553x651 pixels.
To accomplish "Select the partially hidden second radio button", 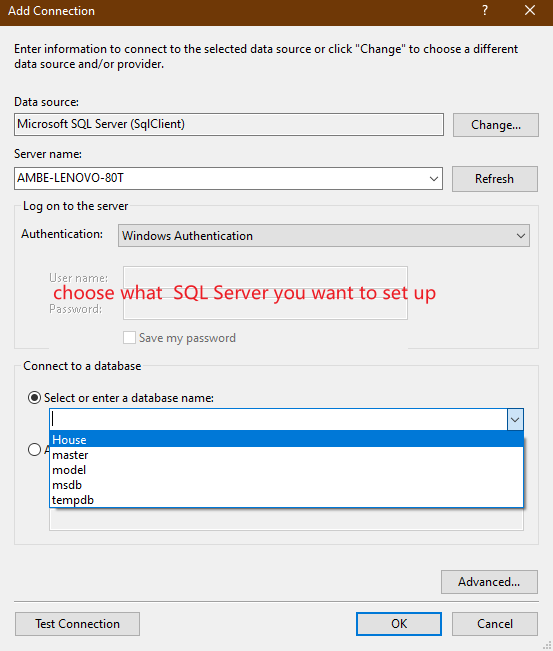I will (x=34, y=450).
